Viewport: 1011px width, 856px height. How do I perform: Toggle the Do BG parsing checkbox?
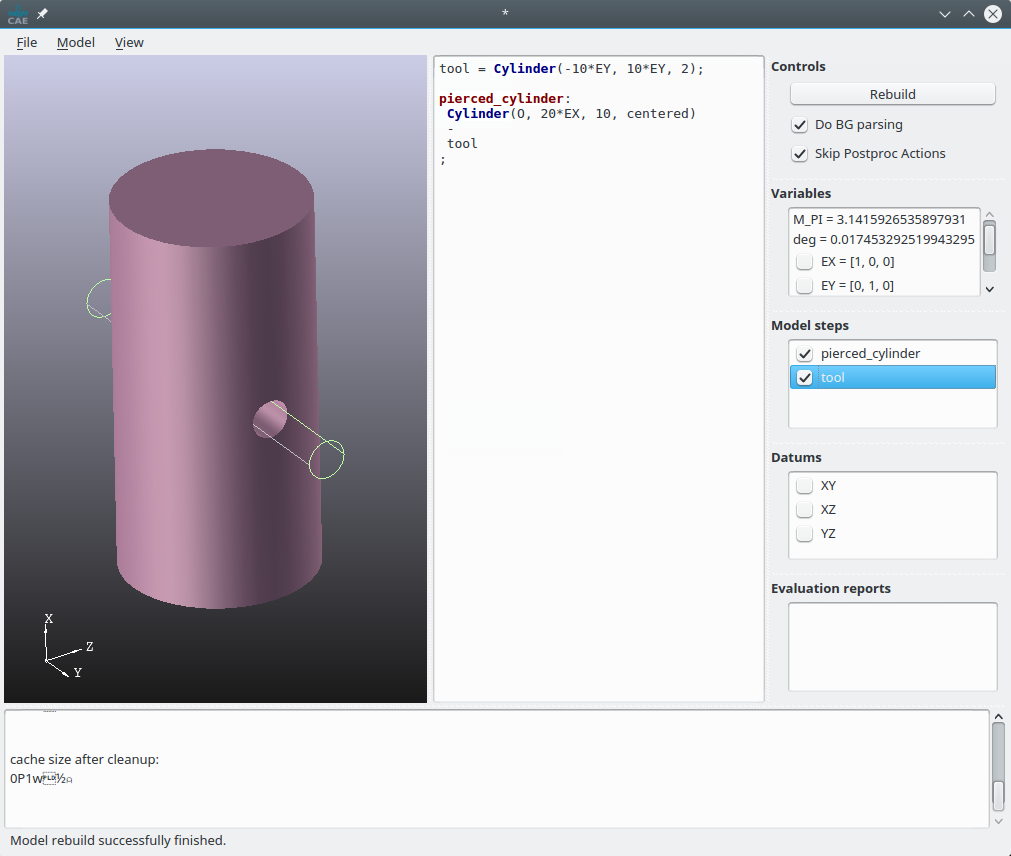(x=800, y=125)
